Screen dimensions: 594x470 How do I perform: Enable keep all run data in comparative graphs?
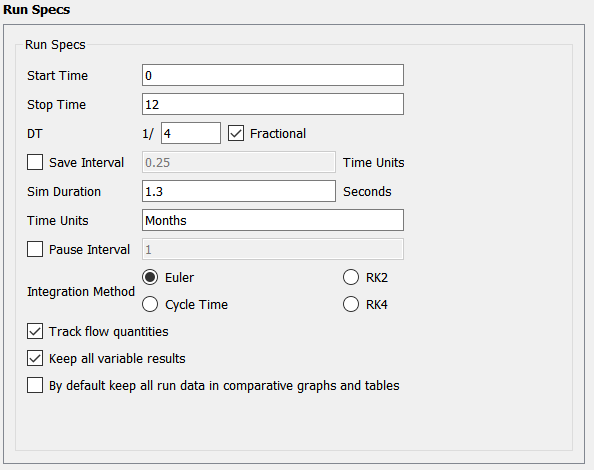pyautogui.click(x=35, y=385)
